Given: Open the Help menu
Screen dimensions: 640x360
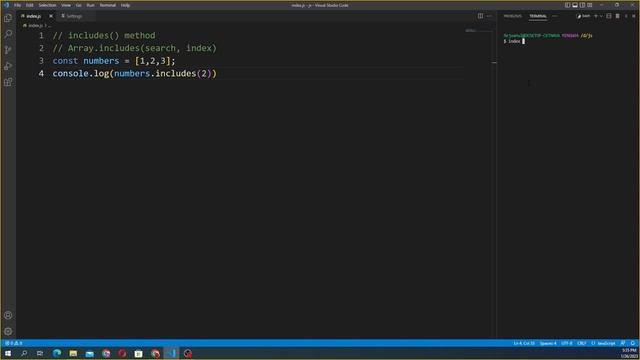Looking at the screenshot, I should click(x=125, y=5).
